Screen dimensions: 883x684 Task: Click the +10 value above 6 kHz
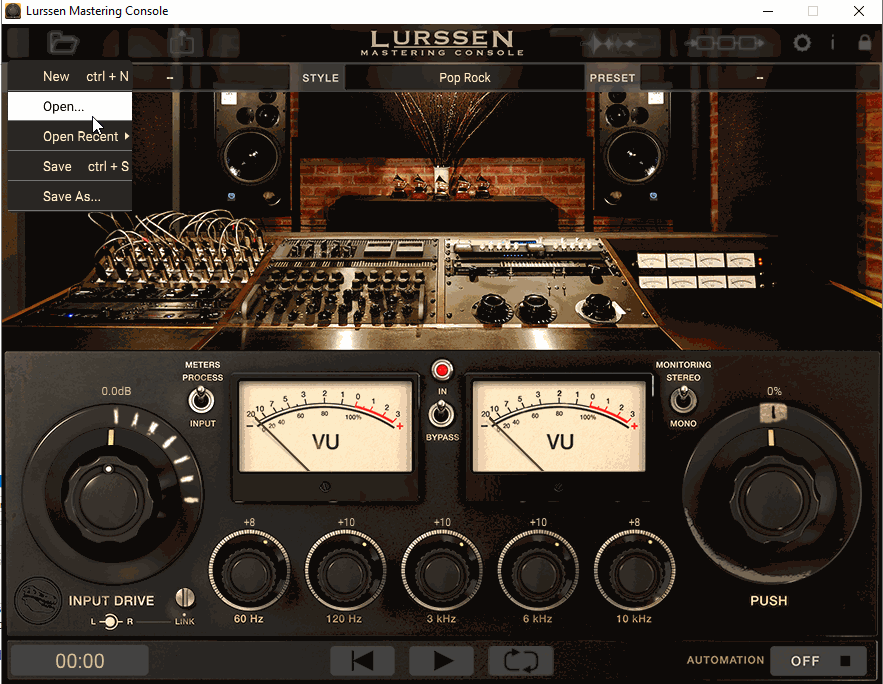(538, 522)
